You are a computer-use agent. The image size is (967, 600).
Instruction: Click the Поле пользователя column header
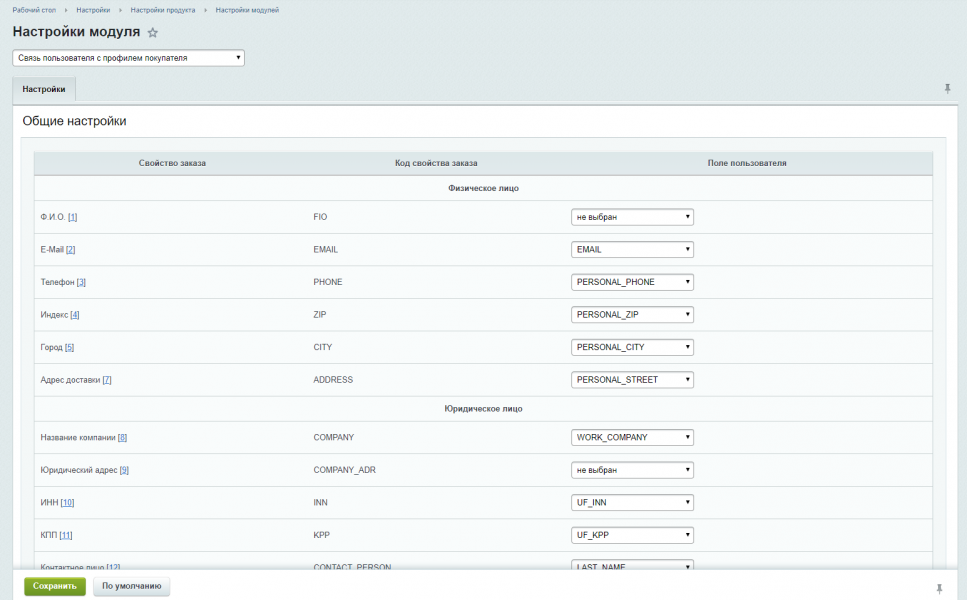tap(747, 163)
